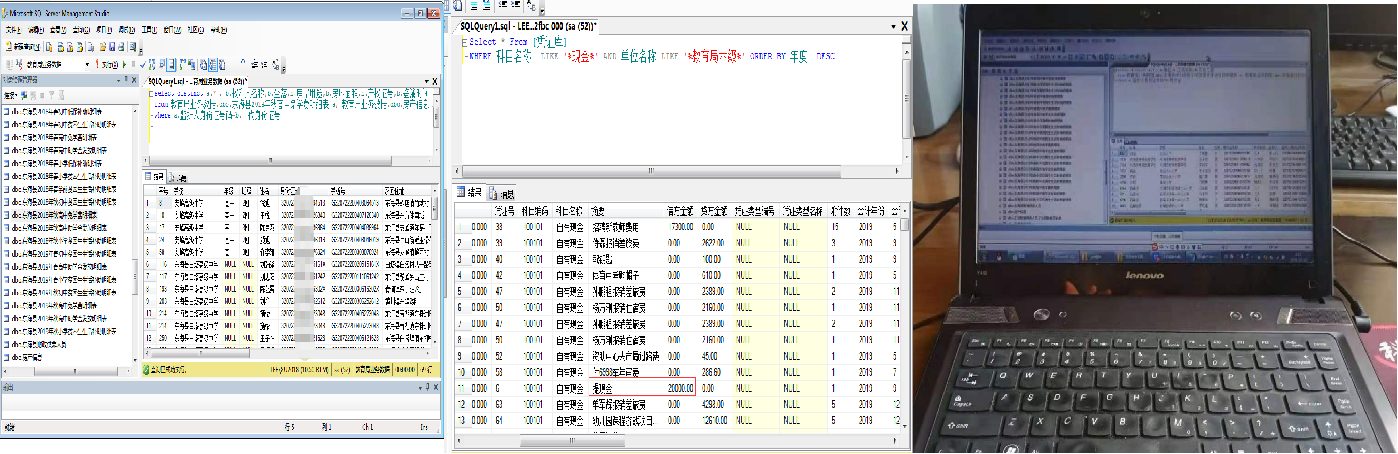Open the File menu in menu bar
The height and width of the screenshot is (454, 1398).
(12, 31)
